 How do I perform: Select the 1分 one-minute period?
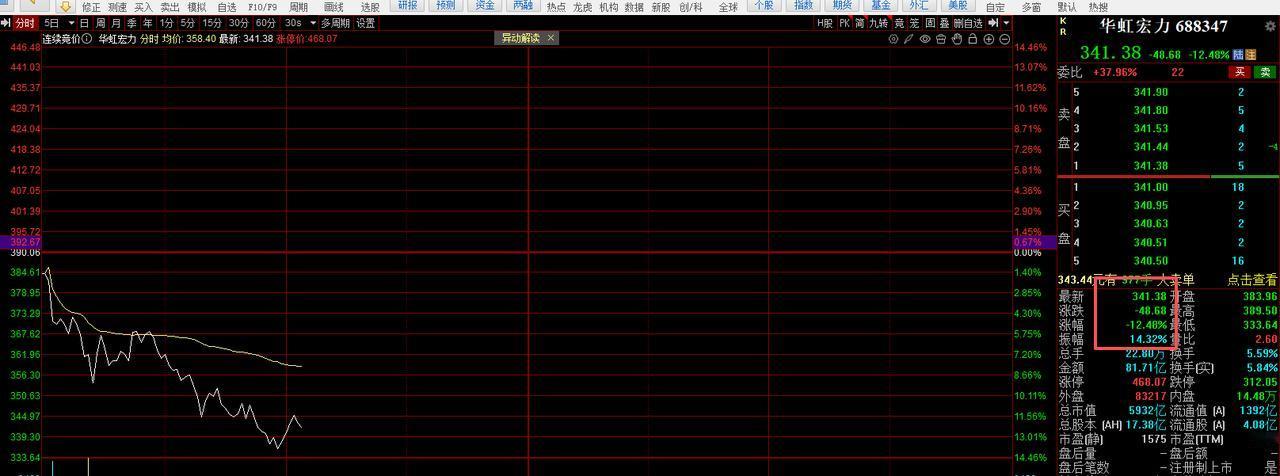pos(166,23)
